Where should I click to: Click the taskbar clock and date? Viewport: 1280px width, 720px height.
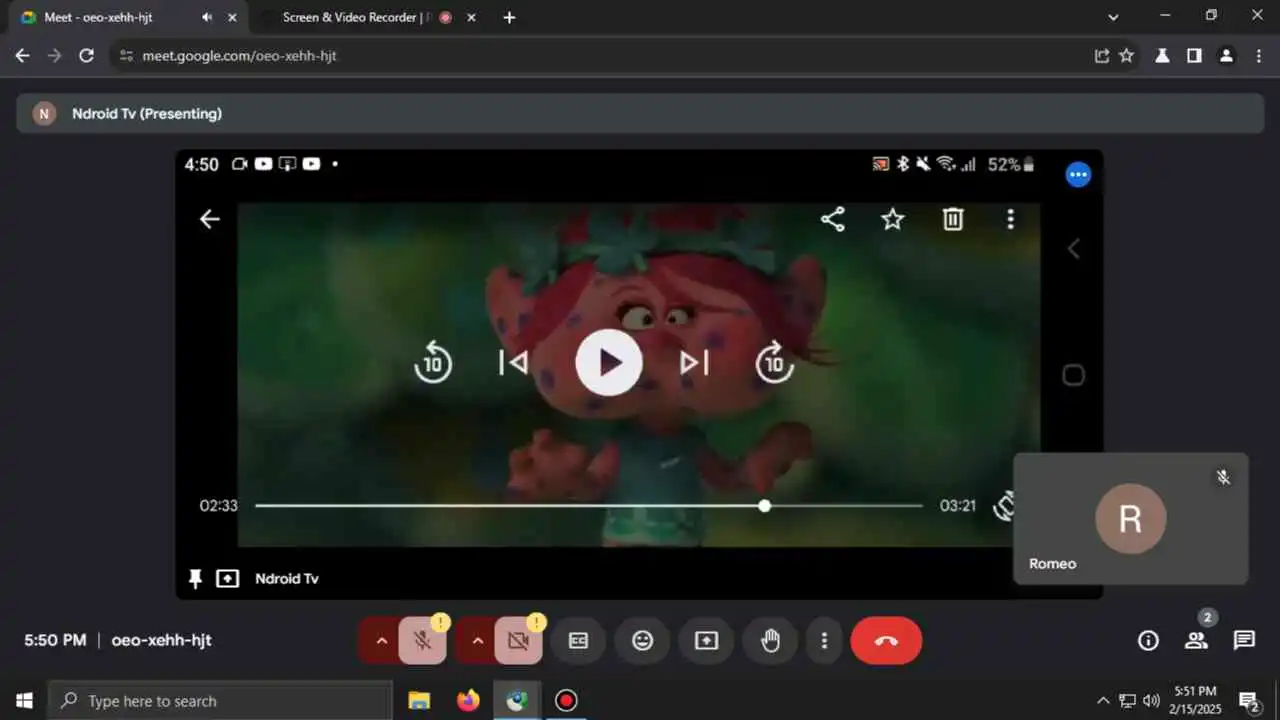coord(1196,700)
